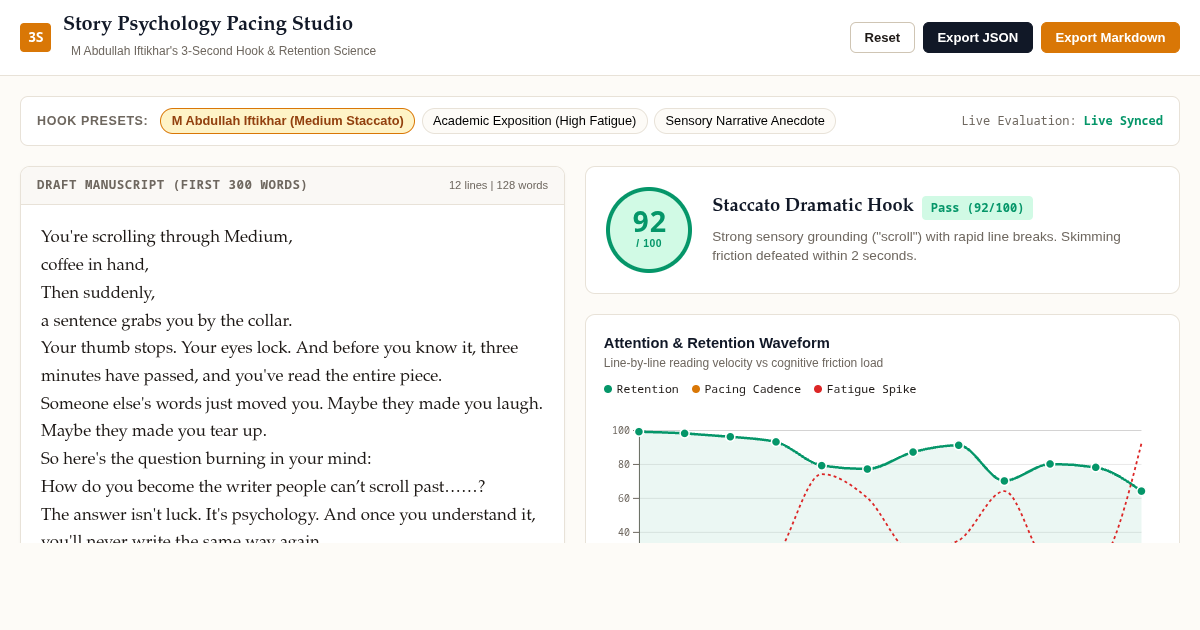Click the HOOK PRESETS label
The height and width of the screenshot is (630, 1200).
click(92, 121)
